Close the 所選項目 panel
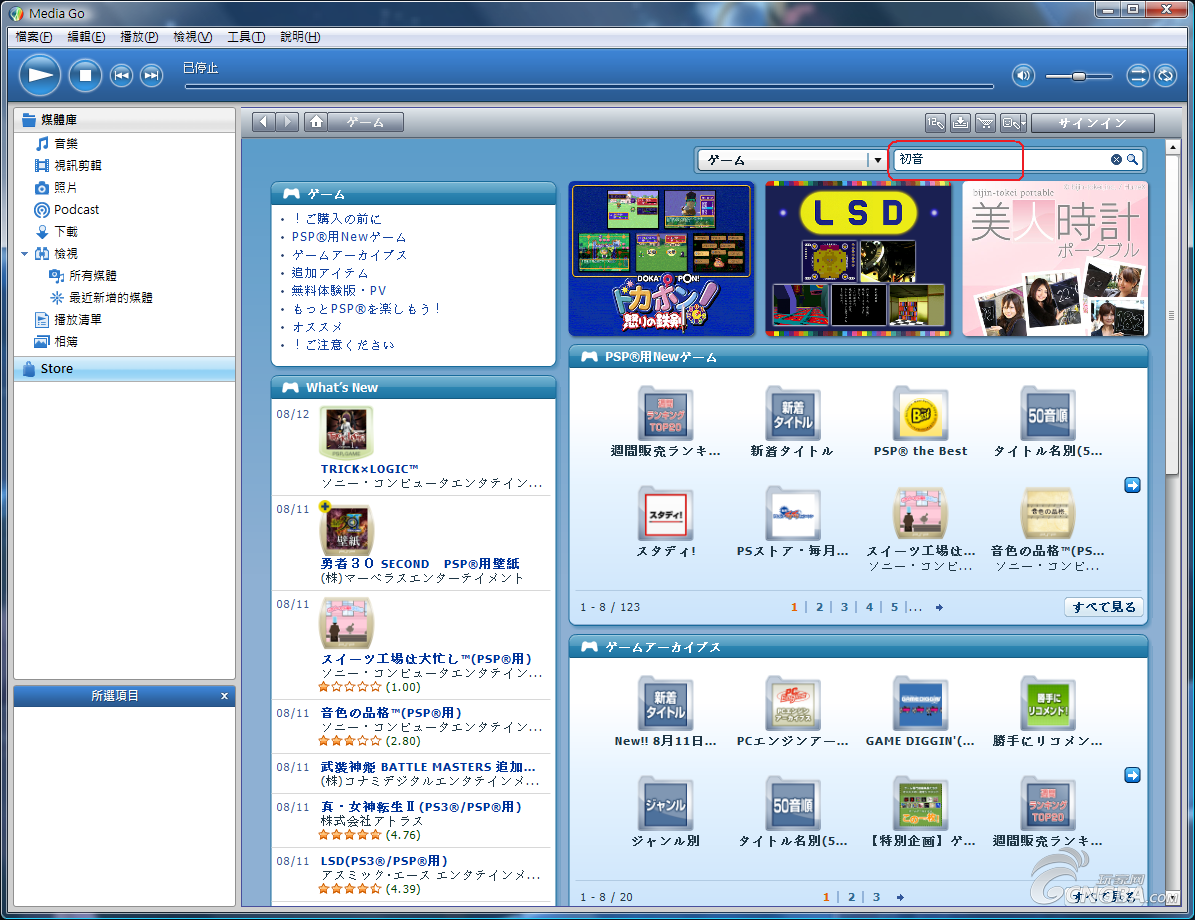The width and height of the screenshot is (1195, 920). pyautogui.click(x=224, y=696)
